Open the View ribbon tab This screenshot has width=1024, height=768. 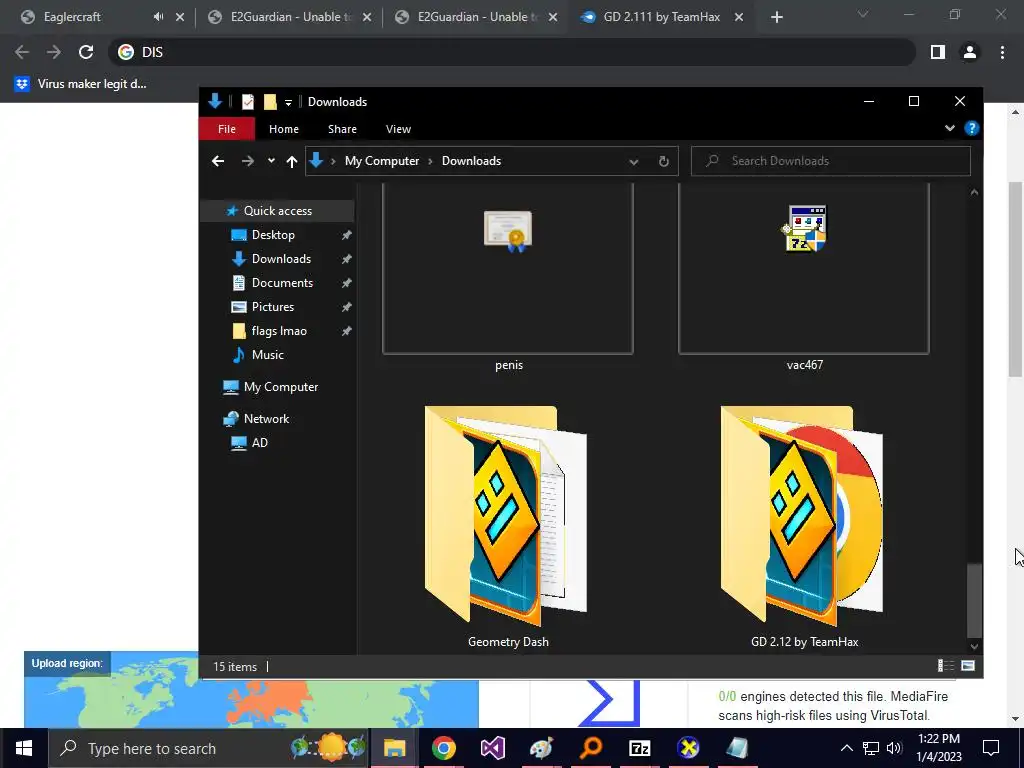tap(398, 129)
